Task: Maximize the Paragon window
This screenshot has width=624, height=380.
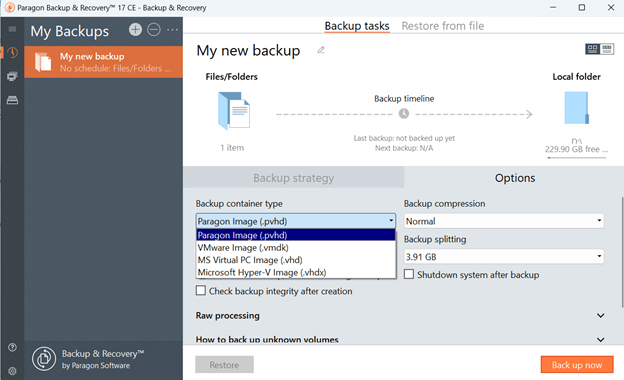Action: [x=582, y=8]
